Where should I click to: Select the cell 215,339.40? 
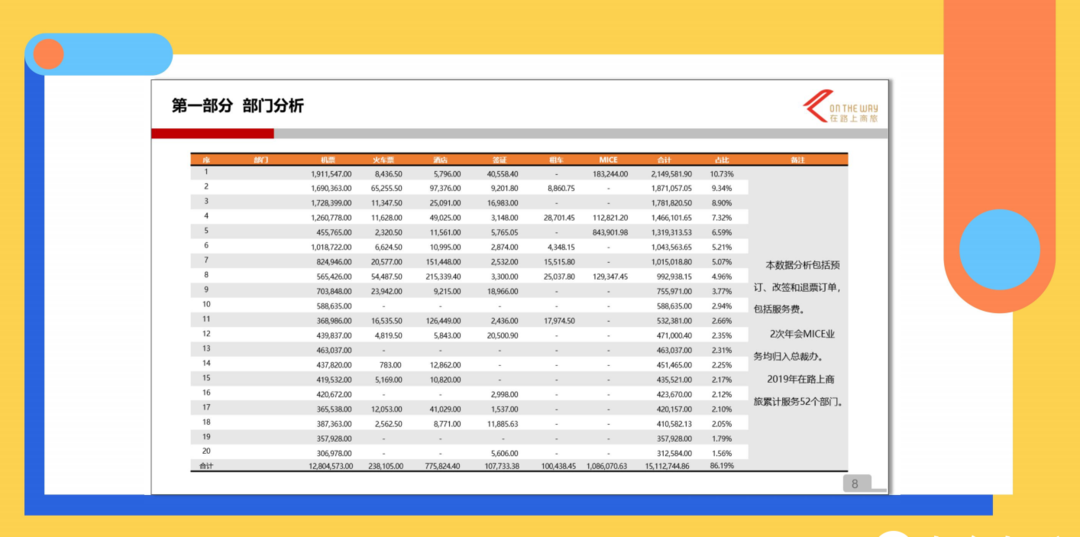click(x=443, y=277)
